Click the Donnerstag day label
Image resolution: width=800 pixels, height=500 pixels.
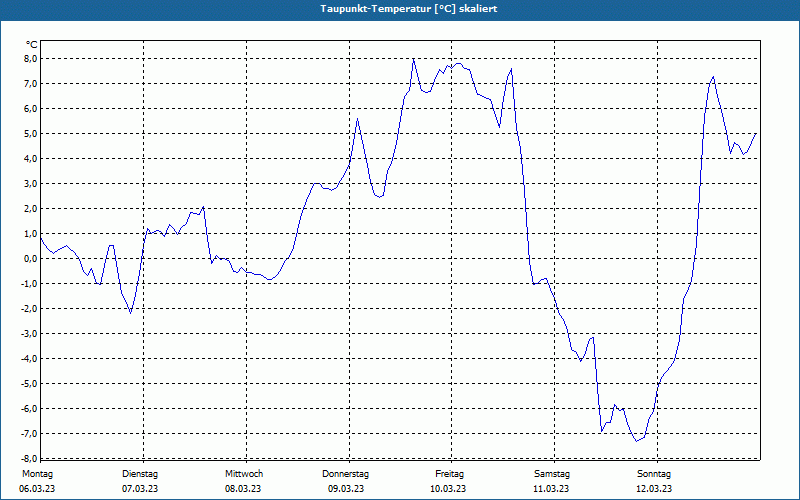click(x=345, y=474)
